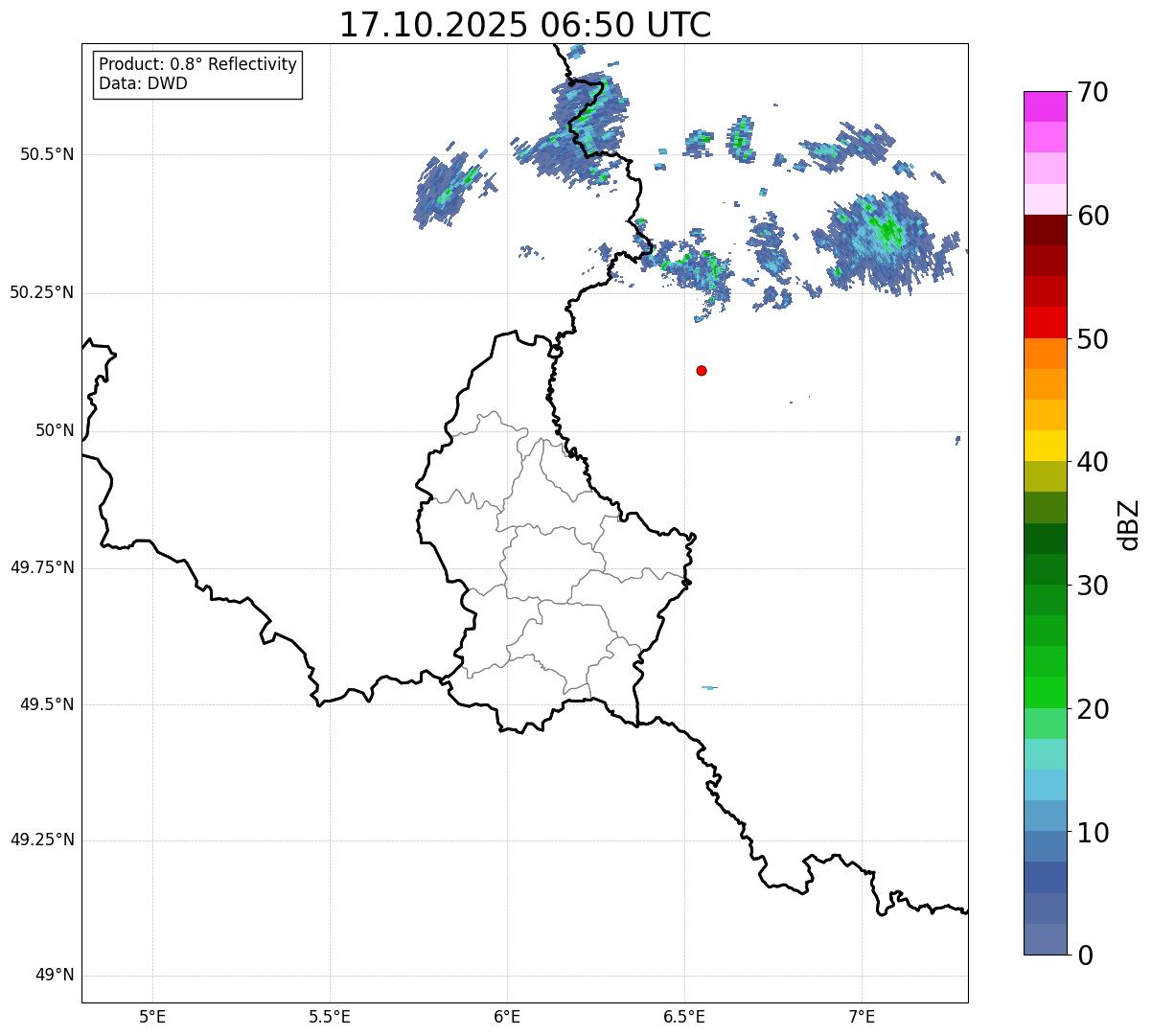Click the colorbar tick label 60
The height and width of the screenshot is (1036, 1152).
coord(1093,216)
